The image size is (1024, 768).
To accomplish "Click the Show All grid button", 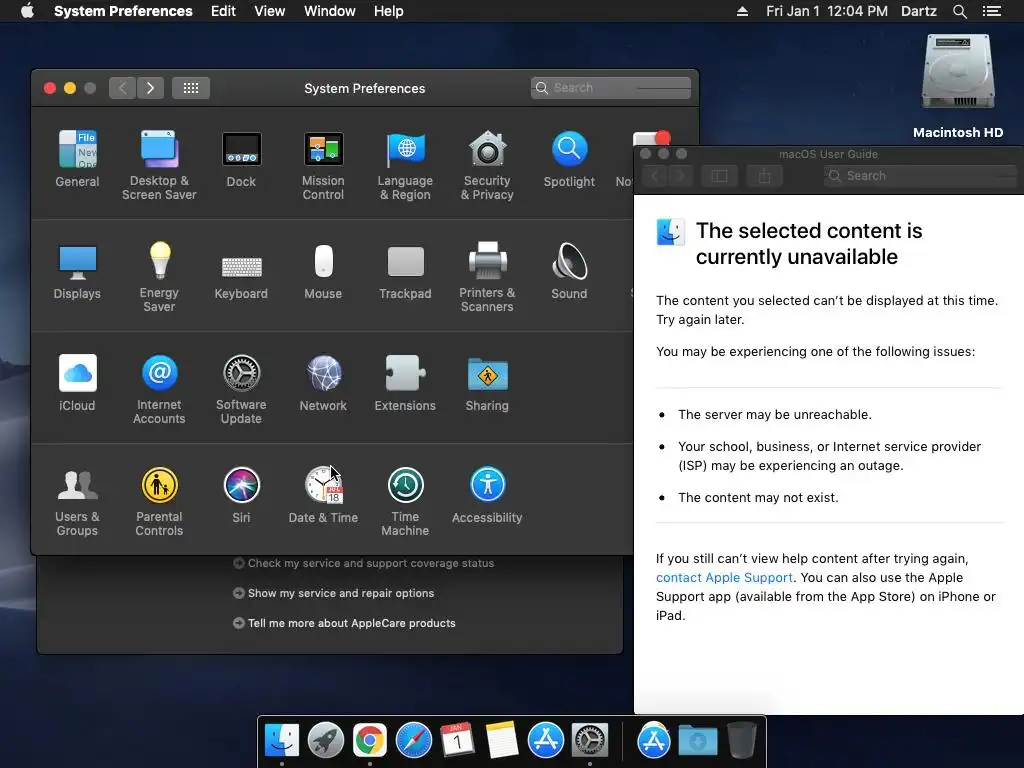I will point(191,88).
